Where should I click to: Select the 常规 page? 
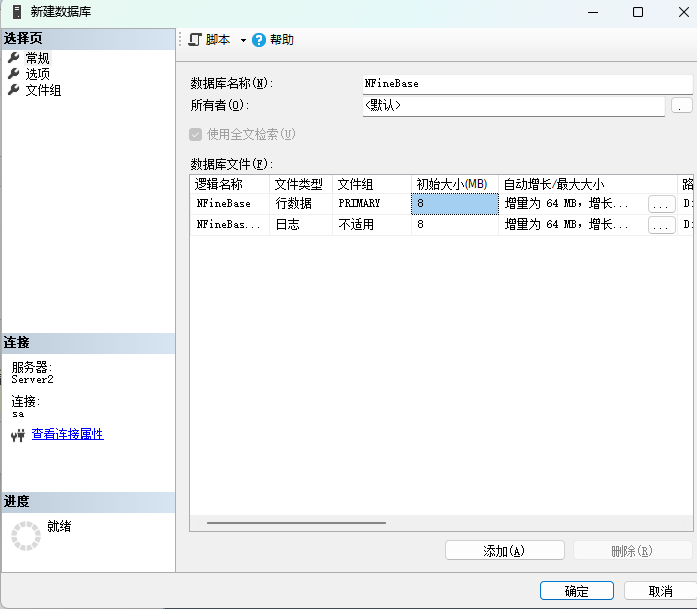point(37,58)
